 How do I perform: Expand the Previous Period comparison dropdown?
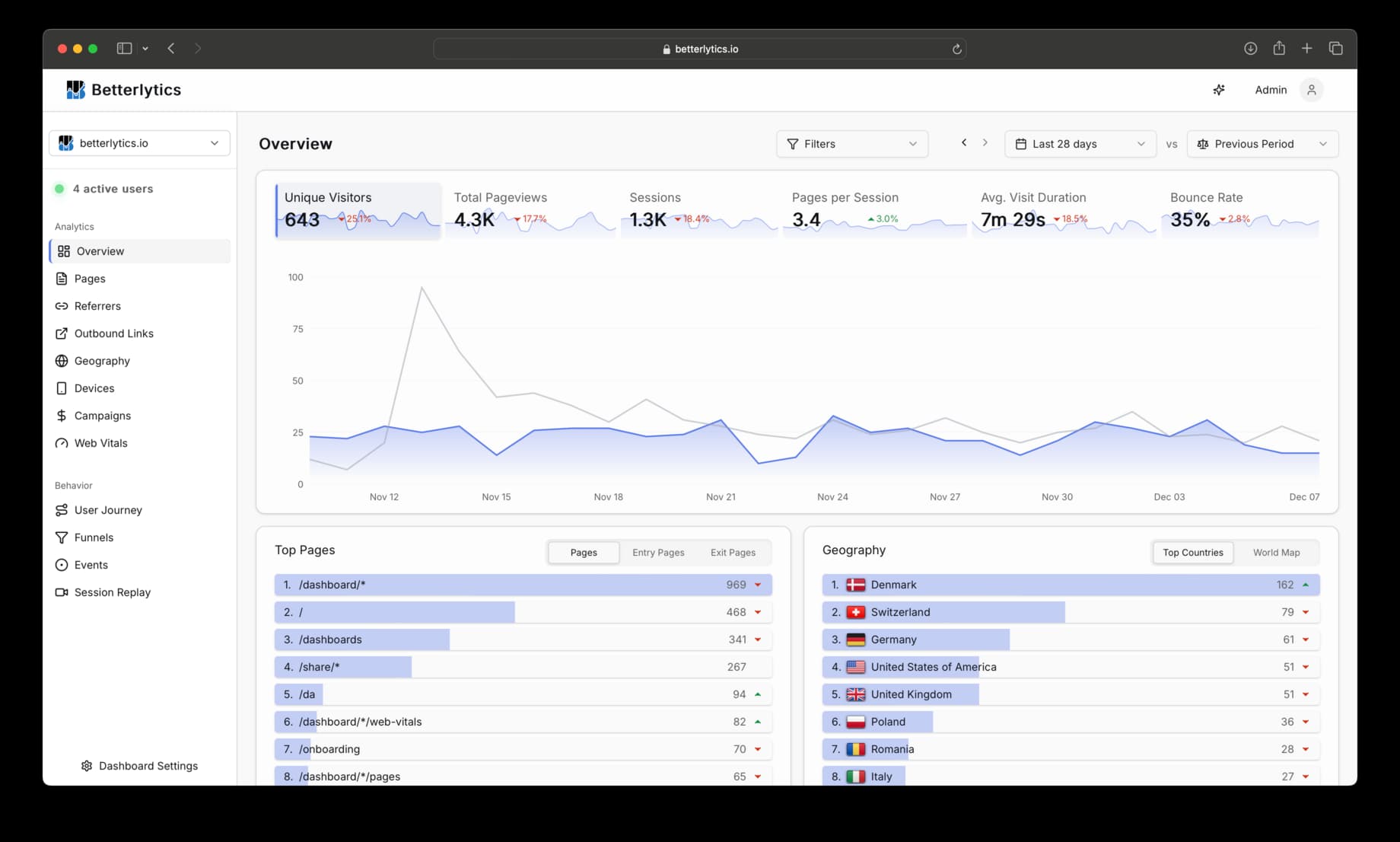click(x=1262, y=143)
